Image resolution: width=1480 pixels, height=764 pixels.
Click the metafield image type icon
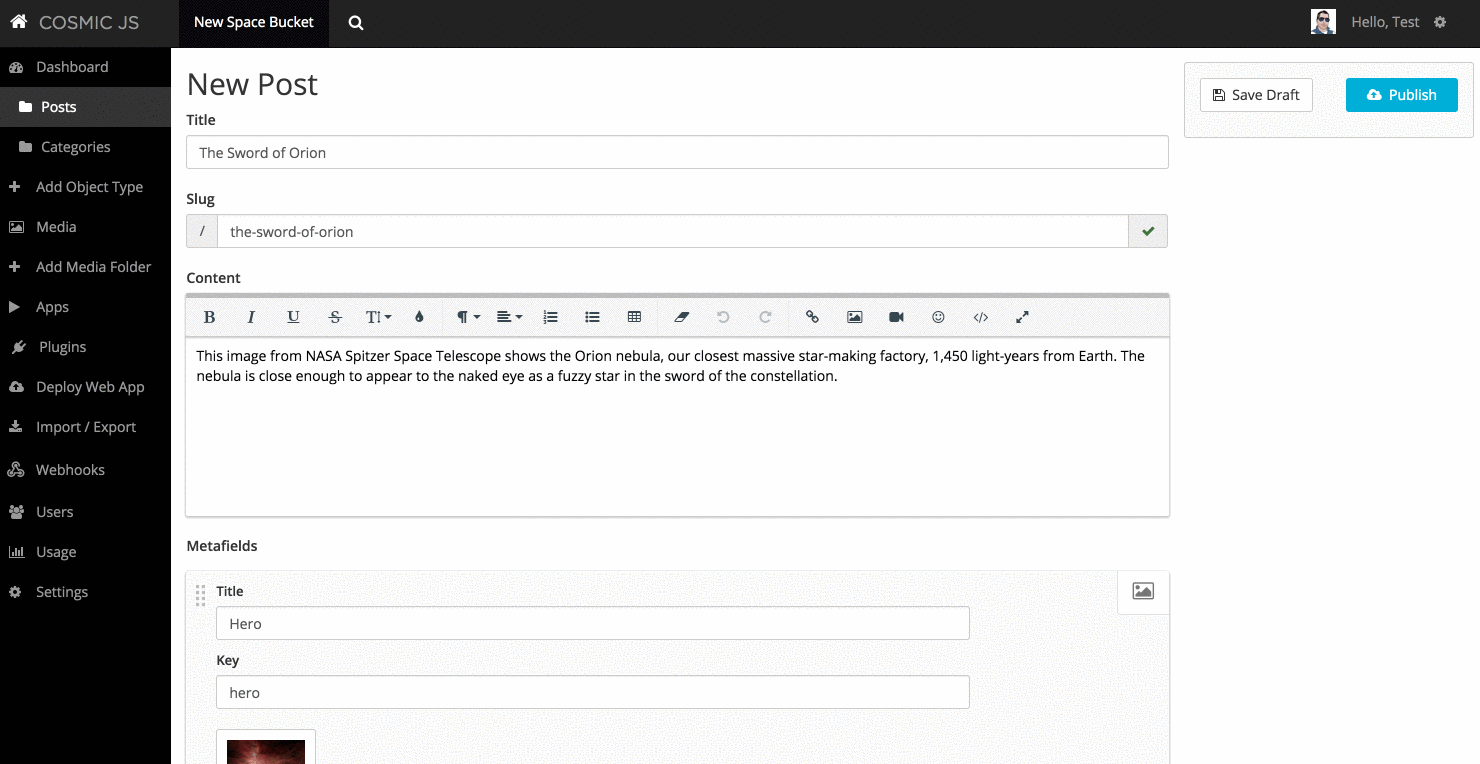pos(1143,591)
